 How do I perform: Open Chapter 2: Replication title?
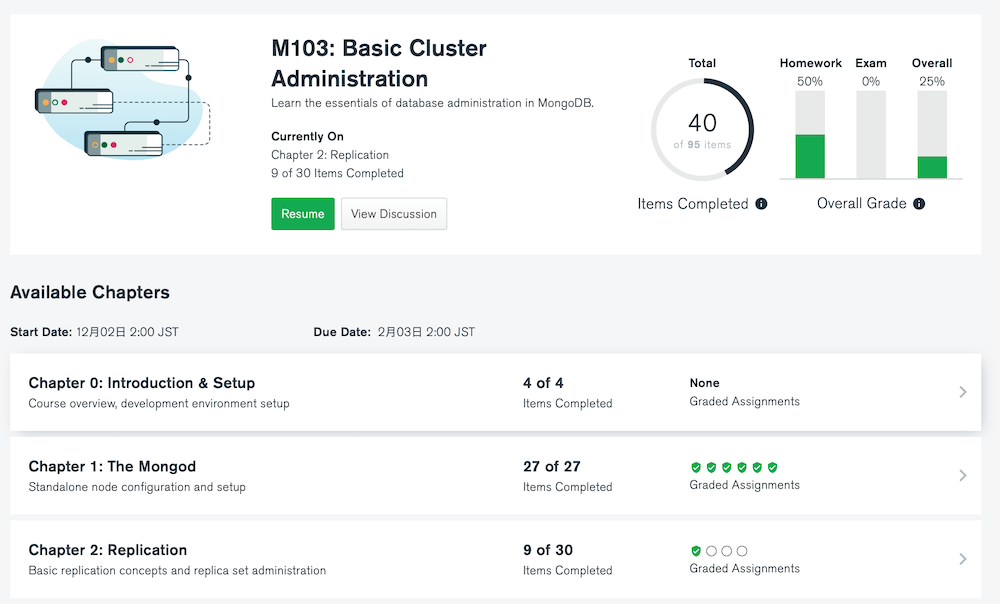coord(108,550)
